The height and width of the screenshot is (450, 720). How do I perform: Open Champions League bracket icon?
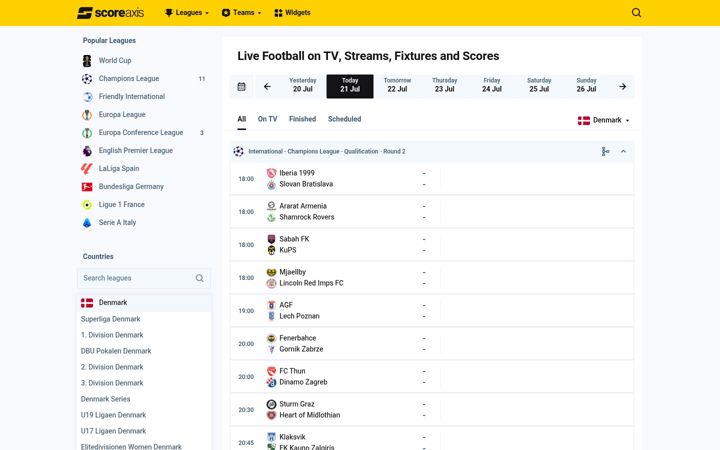tap(605, 151)
